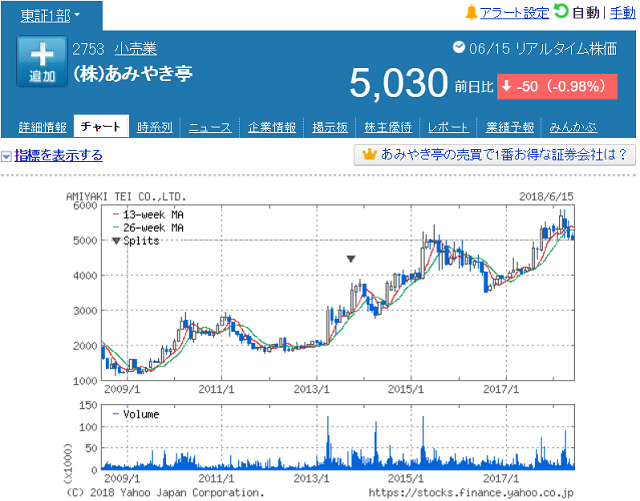This screenshot has height=501, width=640.
Task: Click the company name (株)あみやき亭
Action: coord(133,73)
